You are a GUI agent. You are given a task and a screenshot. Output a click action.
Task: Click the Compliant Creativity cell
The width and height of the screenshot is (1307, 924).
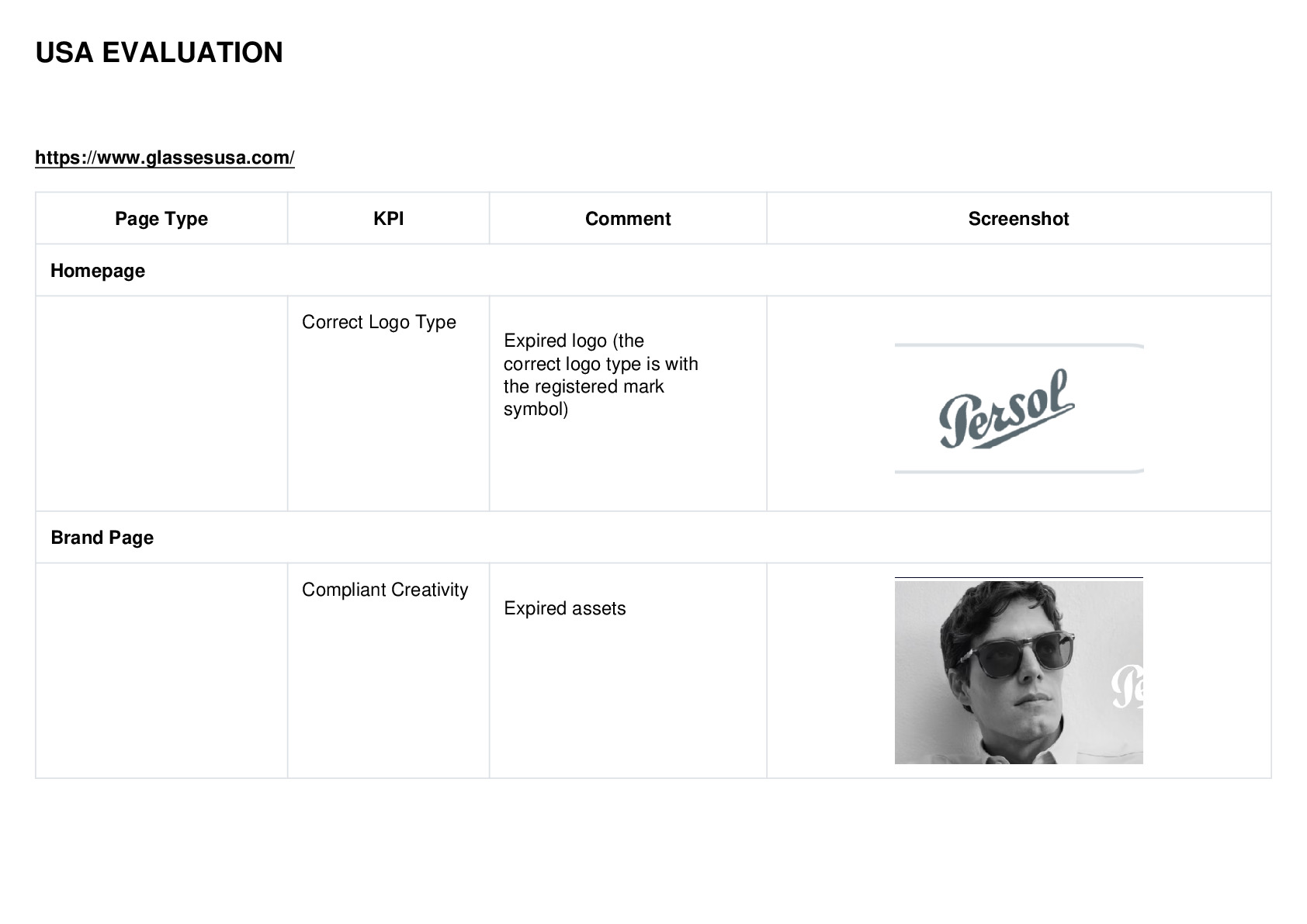pyautogui.click(x=388, y=671)
